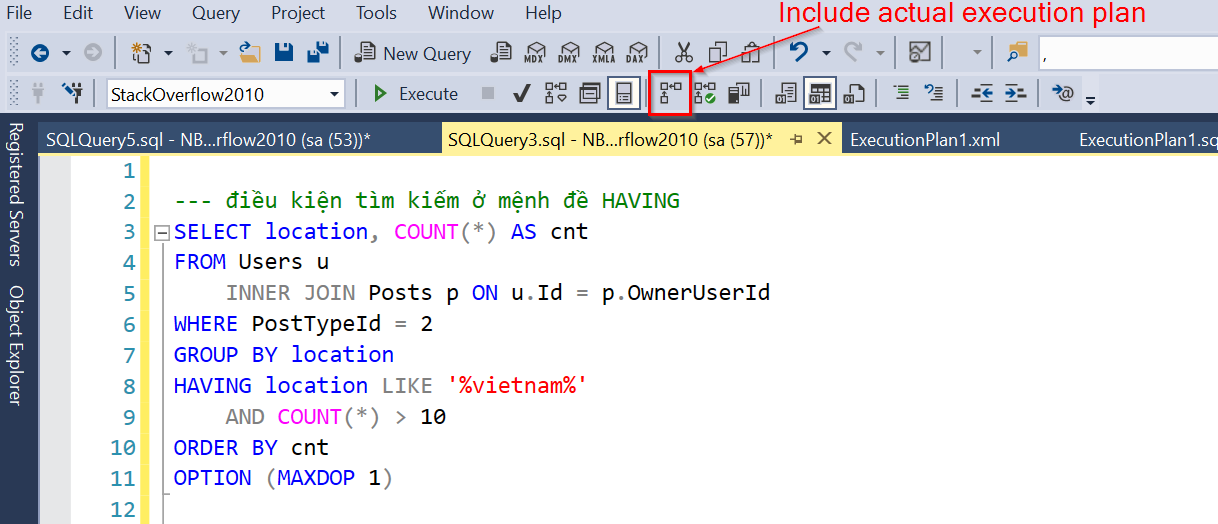Open the Undo history dropdown arrow

point(825,53)
